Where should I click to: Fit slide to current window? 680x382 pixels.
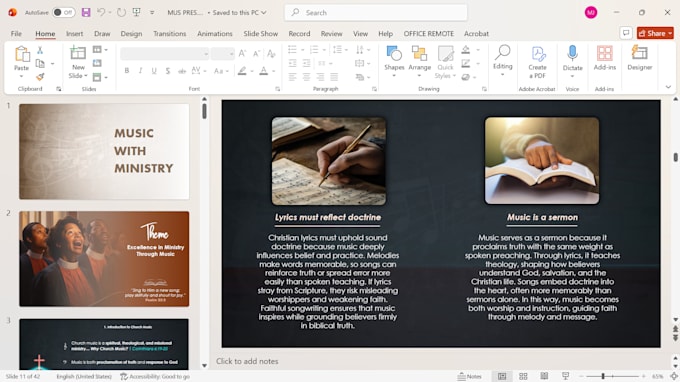click(x=674, y=376)
